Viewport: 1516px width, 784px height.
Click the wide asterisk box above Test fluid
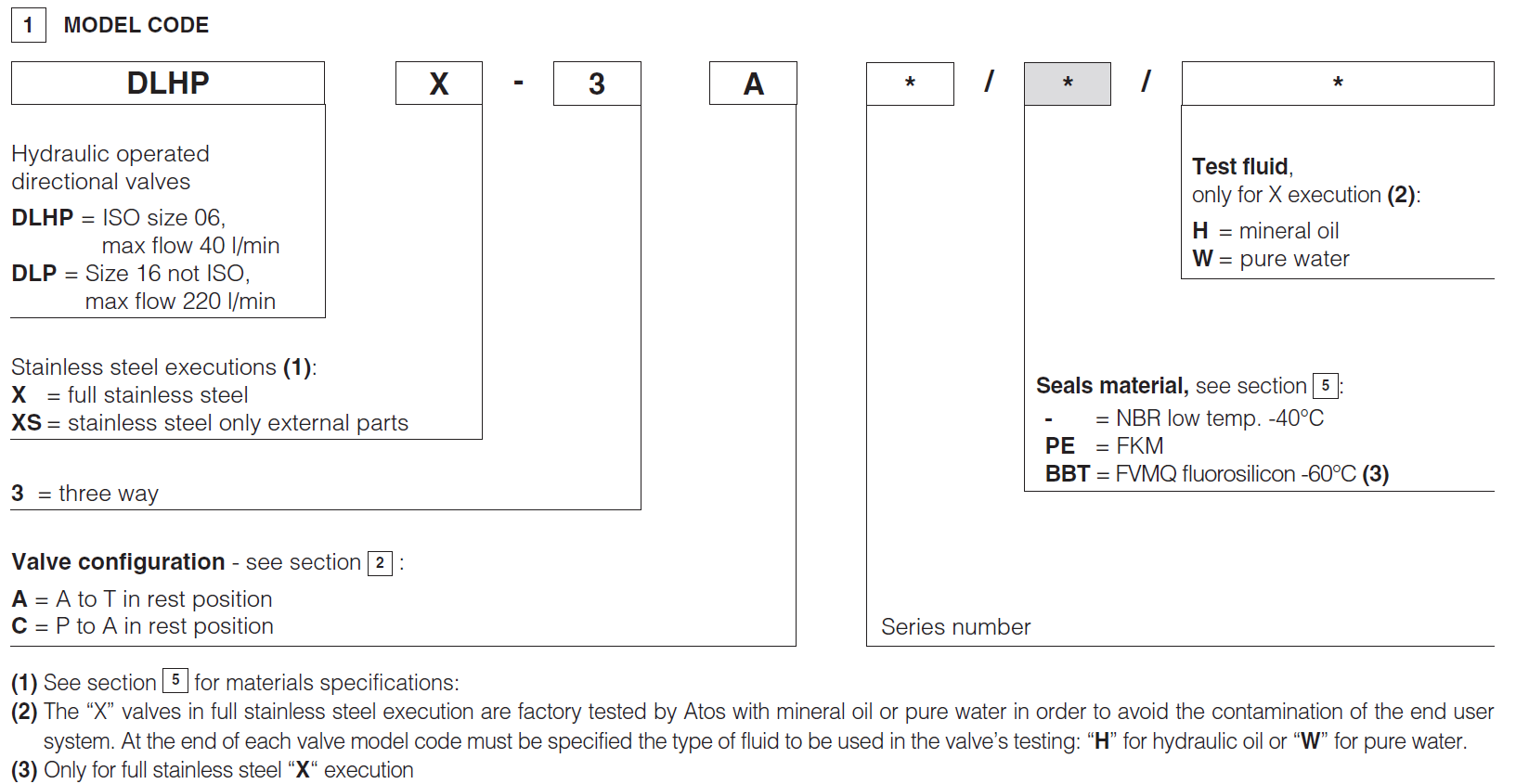(x=1337, y=84)
